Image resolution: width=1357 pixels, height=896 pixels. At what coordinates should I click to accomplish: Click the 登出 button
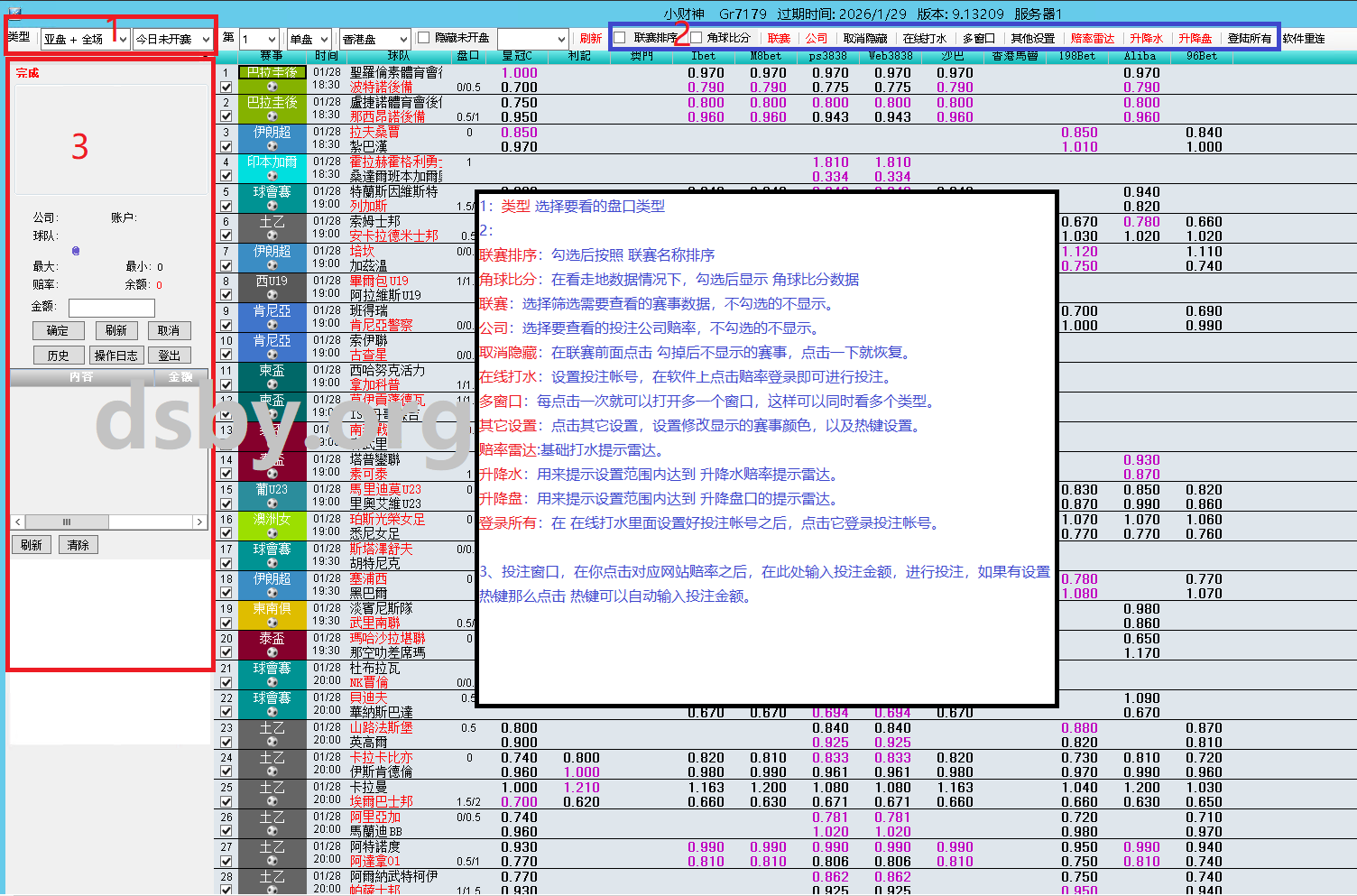(169, 356)
